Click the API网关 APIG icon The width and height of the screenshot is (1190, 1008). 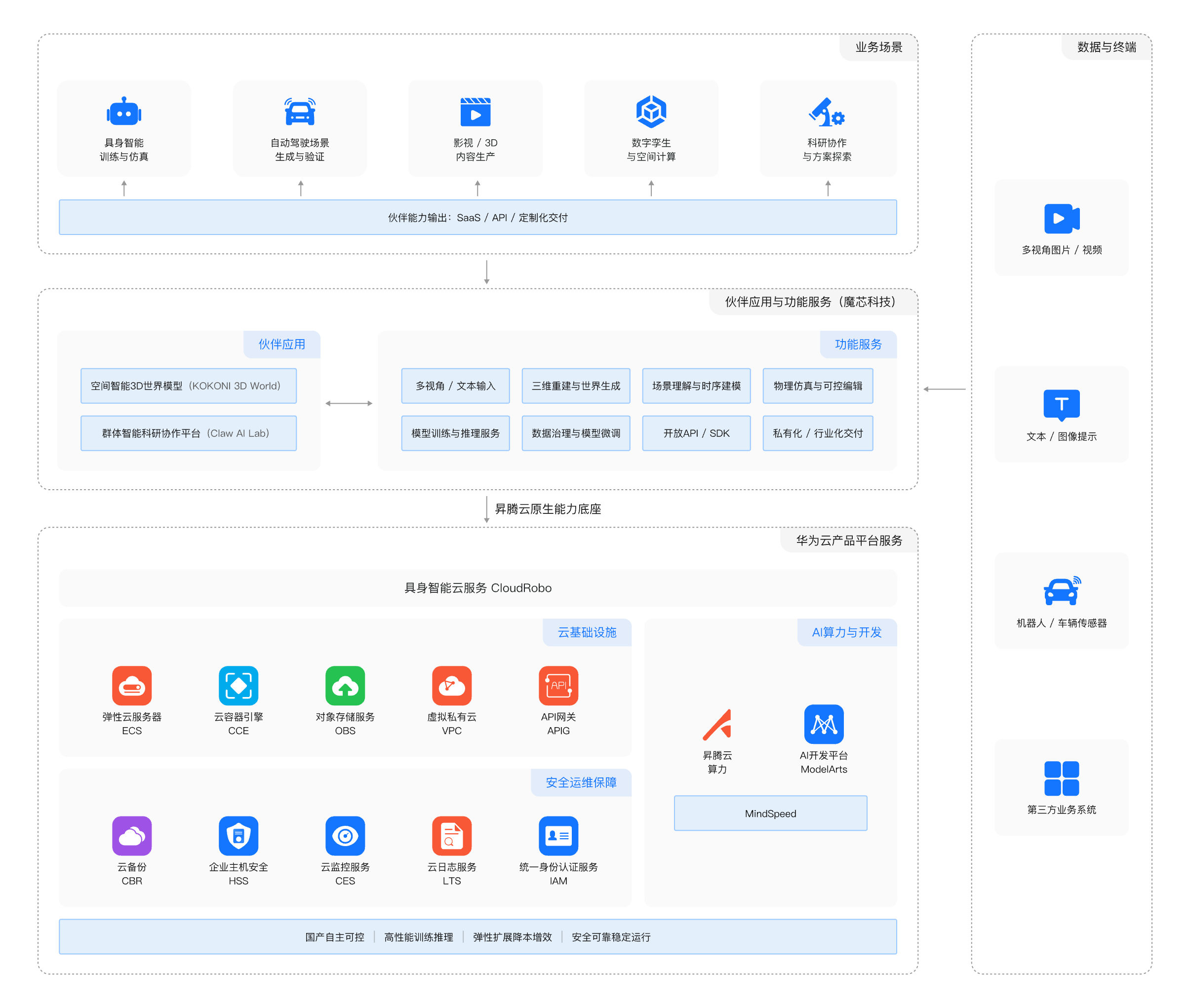[x=558, y=685]
